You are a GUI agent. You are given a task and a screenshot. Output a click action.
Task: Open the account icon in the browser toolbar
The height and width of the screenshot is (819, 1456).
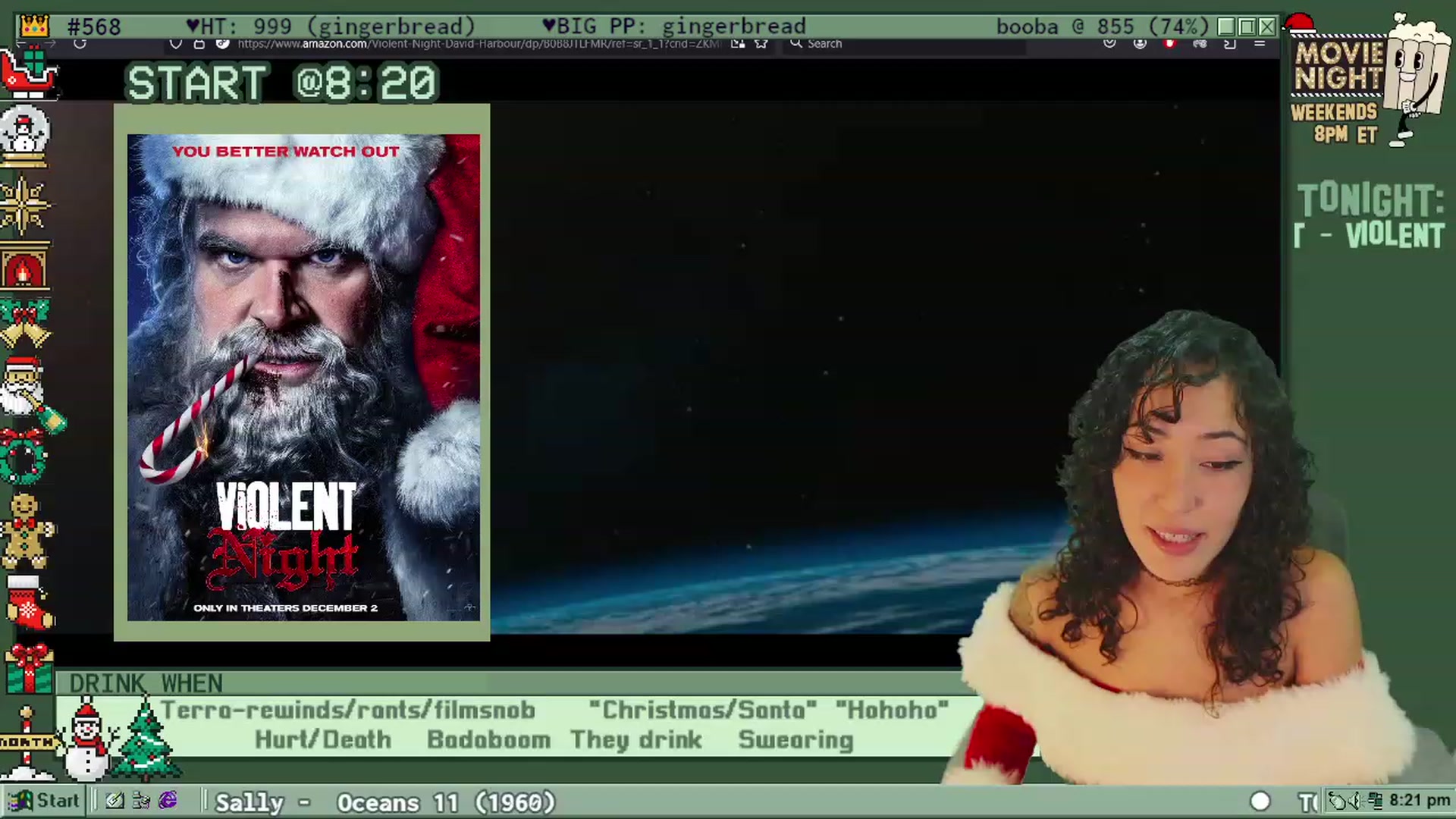coord(1140,44)
